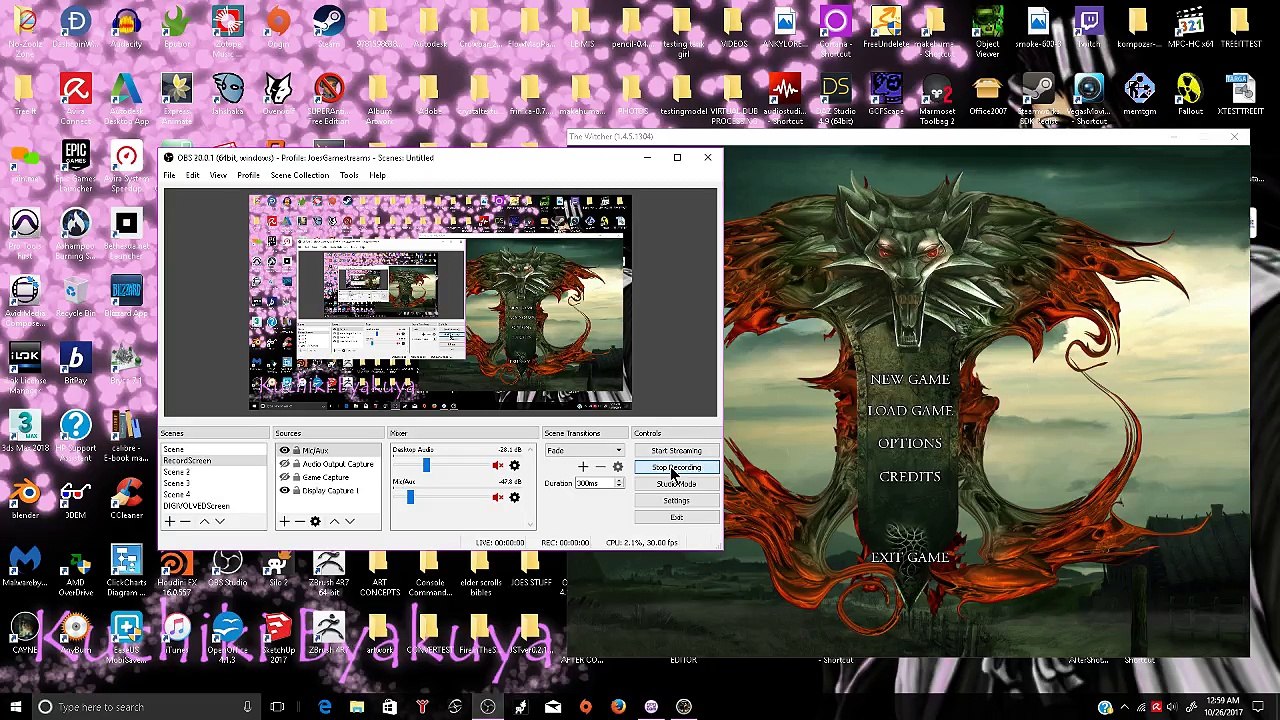Open Mic/Aux settings gear in Mixer
Screen dimensions: 1280x720
click(x=514, y=497)
